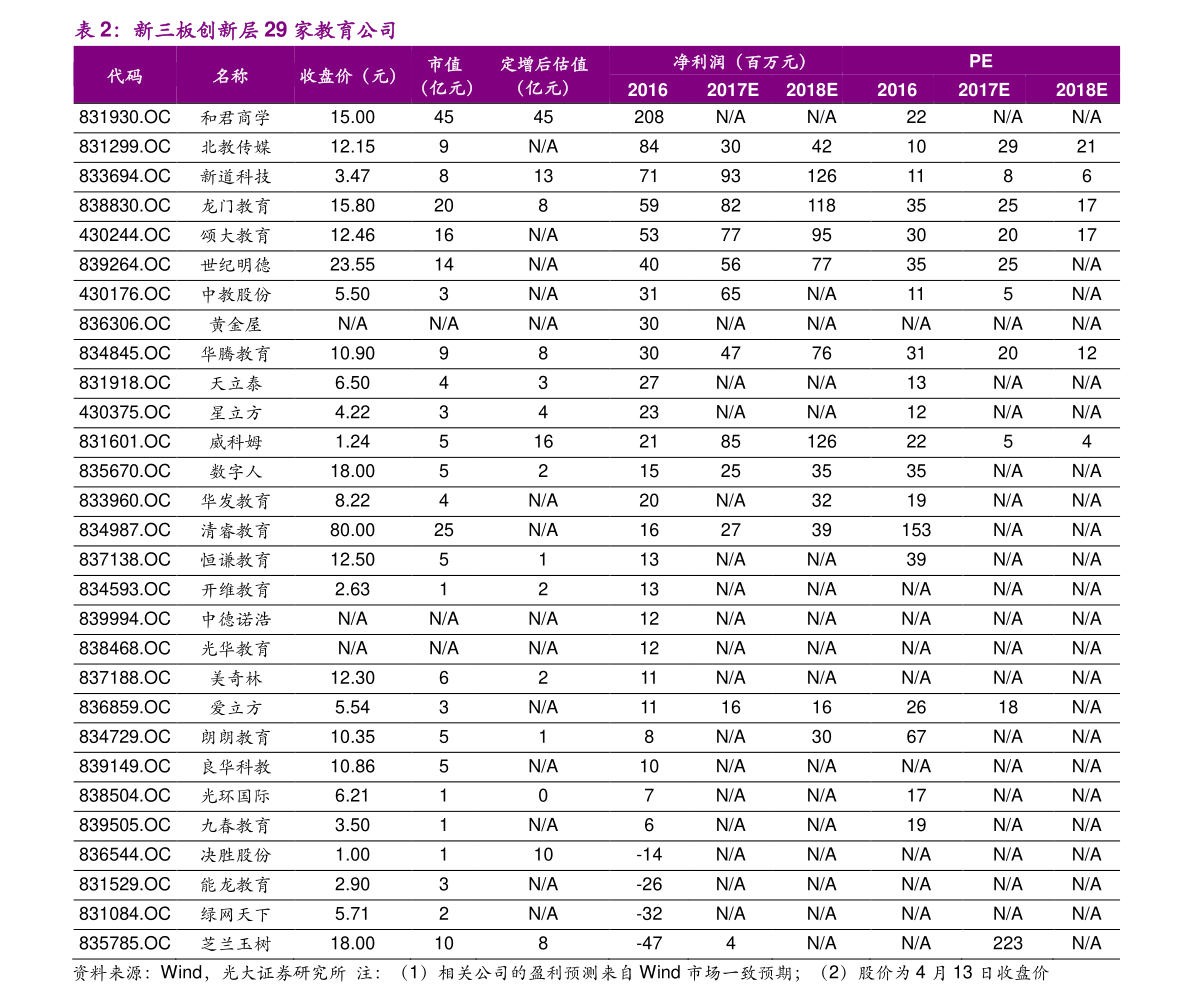
Task: Click the 净利润（百万元）group header
Action: tap(739, 62)
